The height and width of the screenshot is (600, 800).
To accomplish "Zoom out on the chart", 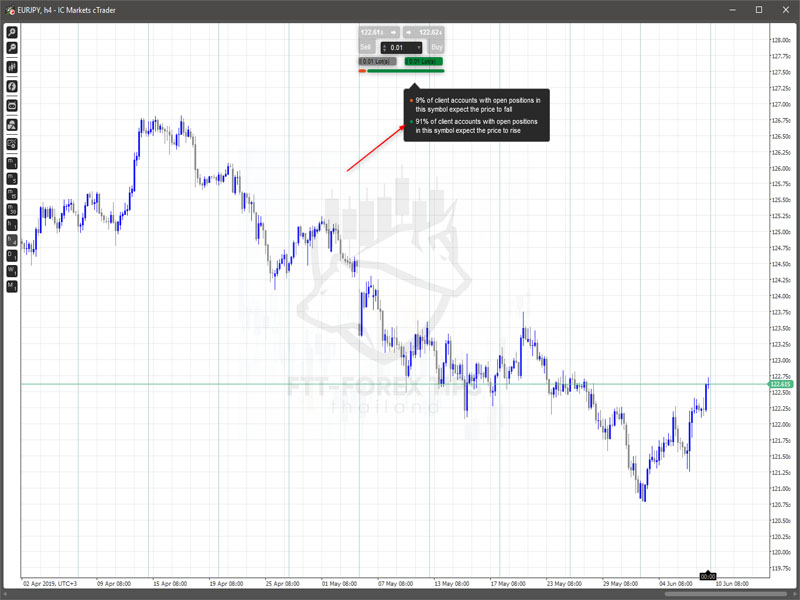I will (x=12, y=48).
